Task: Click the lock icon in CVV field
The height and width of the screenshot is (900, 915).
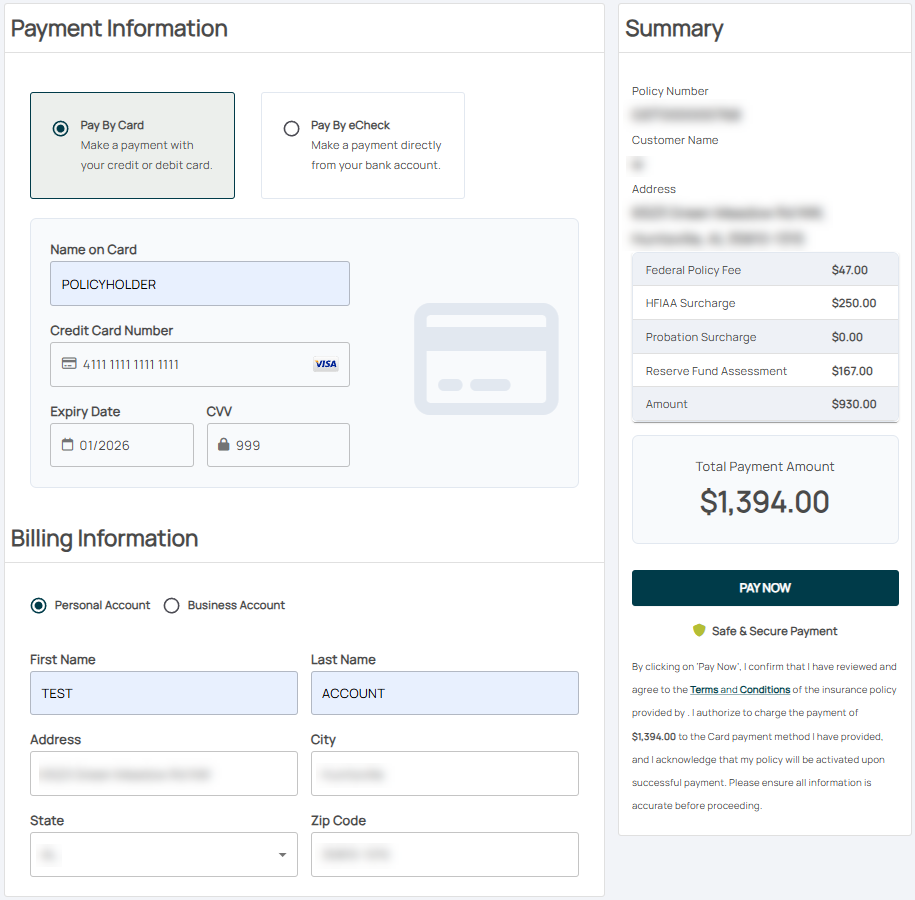Action: point(224,445)
